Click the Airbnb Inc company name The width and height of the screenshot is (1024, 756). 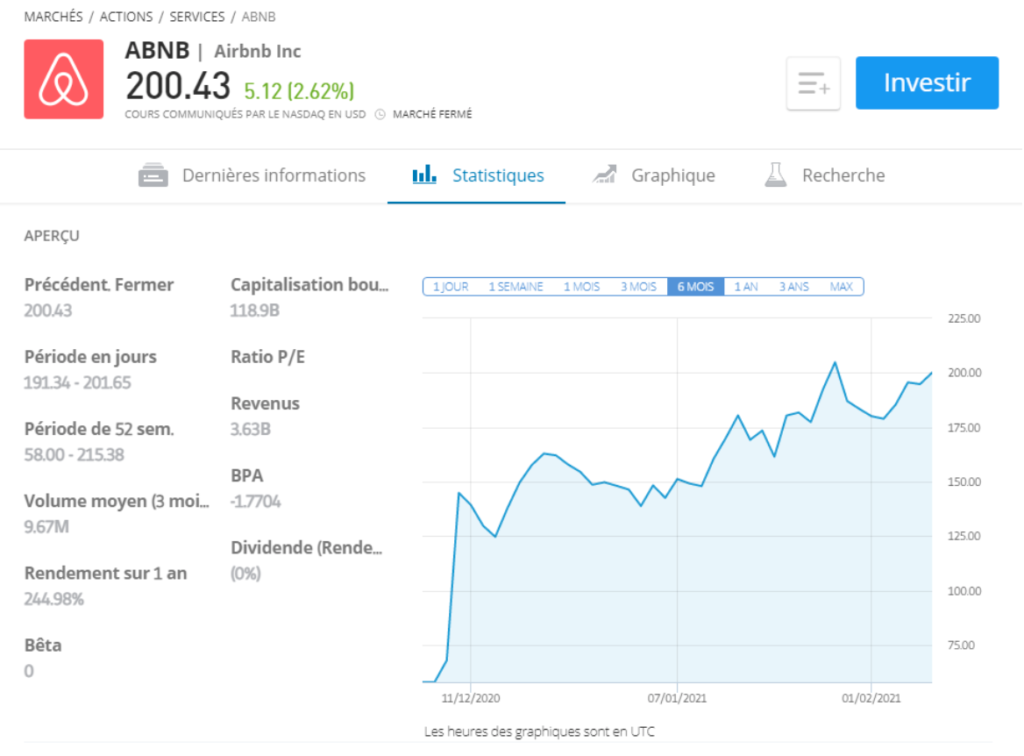click(257, 51)
